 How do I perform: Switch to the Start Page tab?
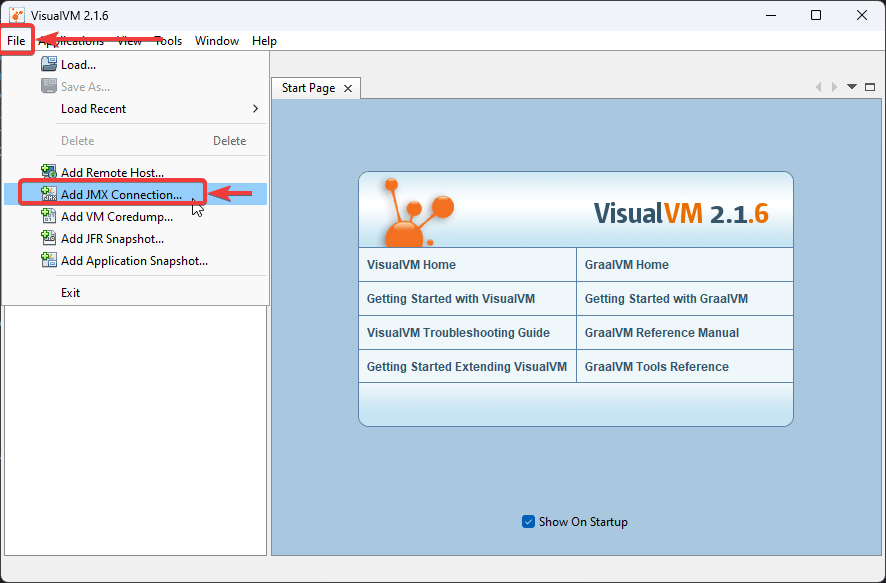tap(308, 87)
